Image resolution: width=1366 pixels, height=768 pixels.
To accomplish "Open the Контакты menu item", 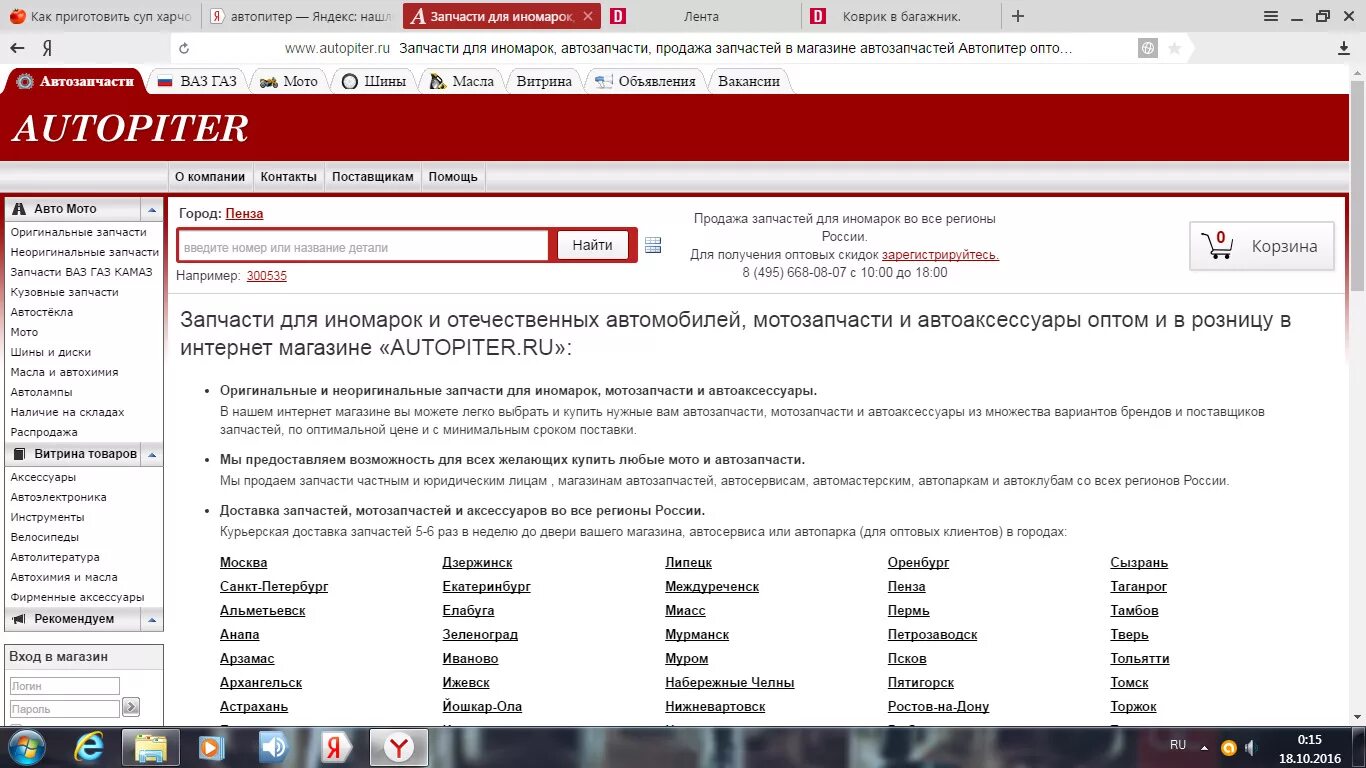I will (289, 177).
